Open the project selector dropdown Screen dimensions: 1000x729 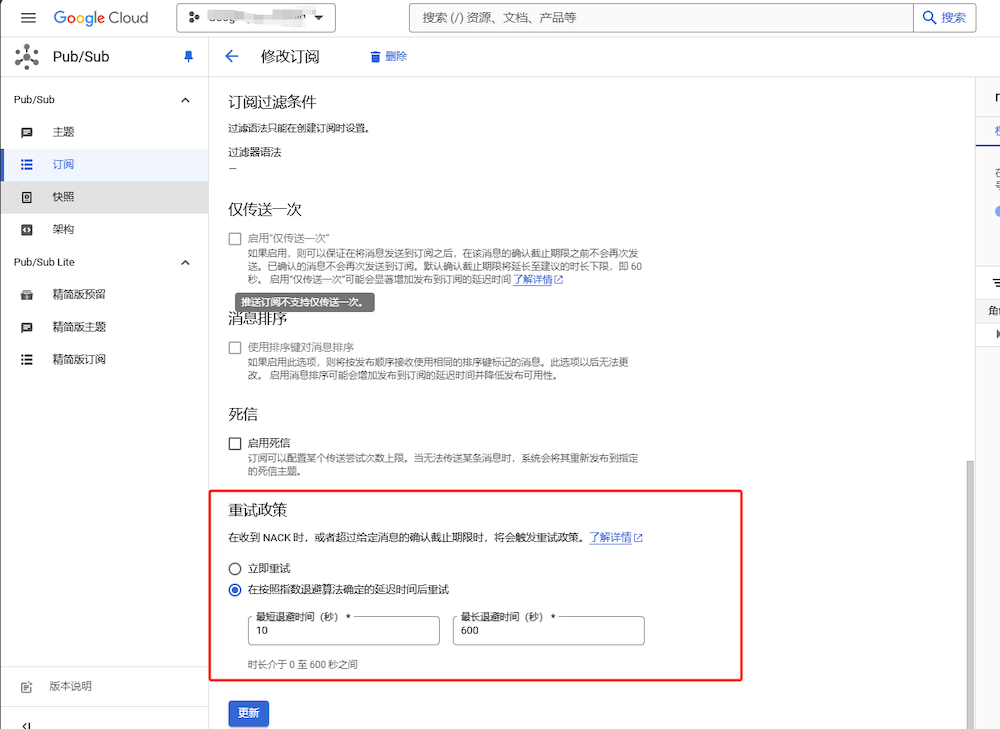(256, 18)
